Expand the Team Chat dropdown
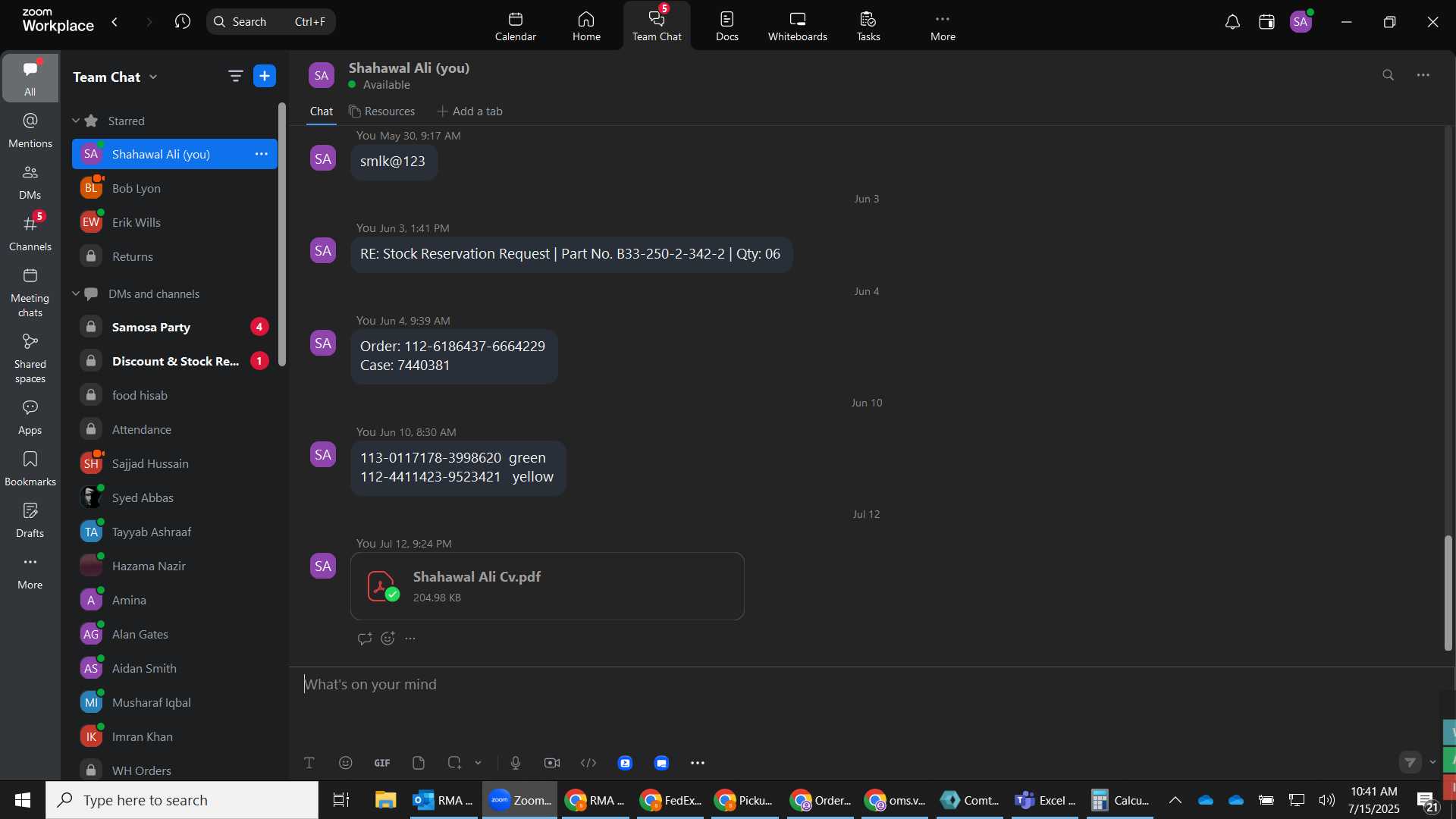This screenshot has height=819, width=1456. coord(153,77)
